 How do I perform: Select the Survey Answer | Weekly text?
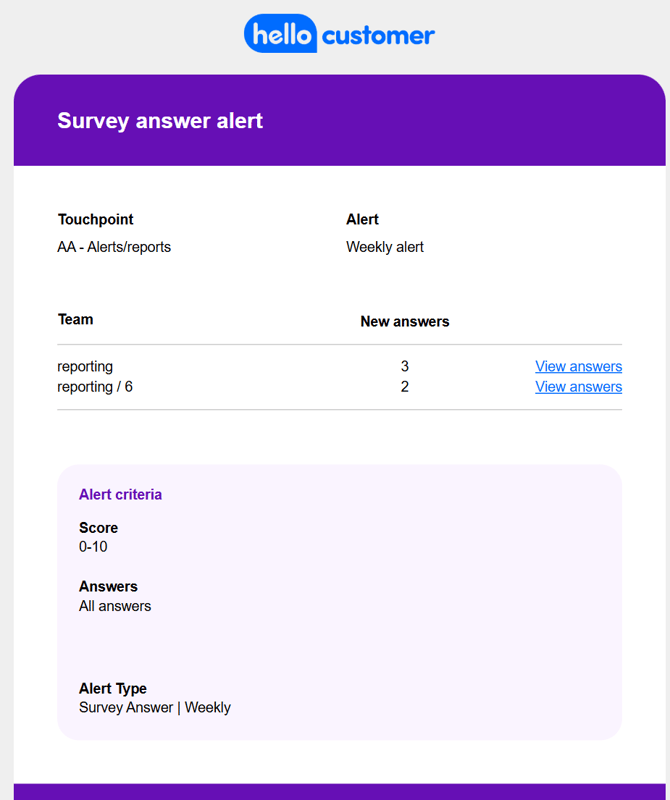[x=155, y=708]
